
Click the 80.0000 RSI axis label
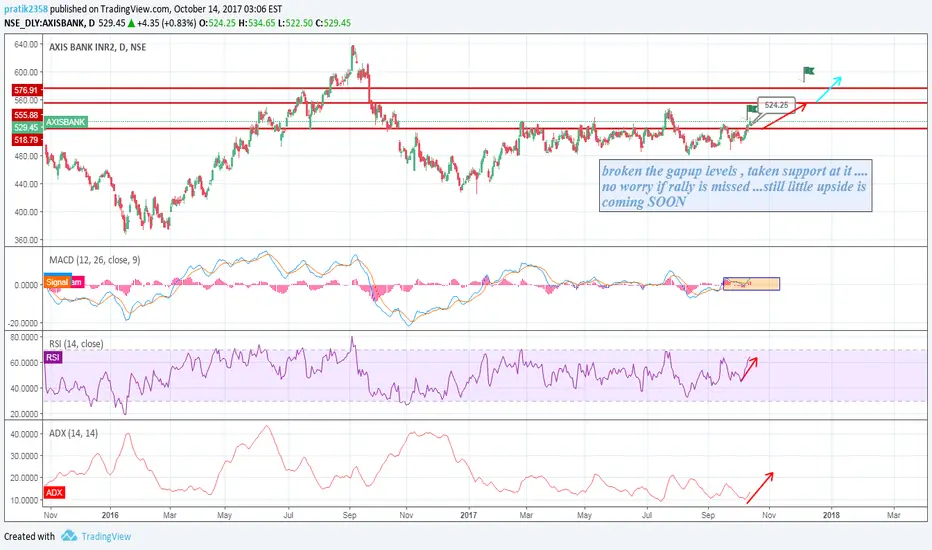tap(24, 337)
